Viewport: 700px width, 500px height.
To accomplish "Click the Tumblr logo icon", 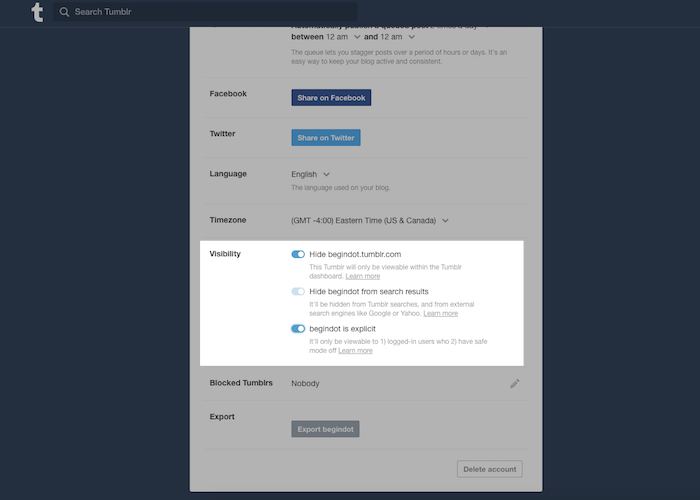I will 38,12.
